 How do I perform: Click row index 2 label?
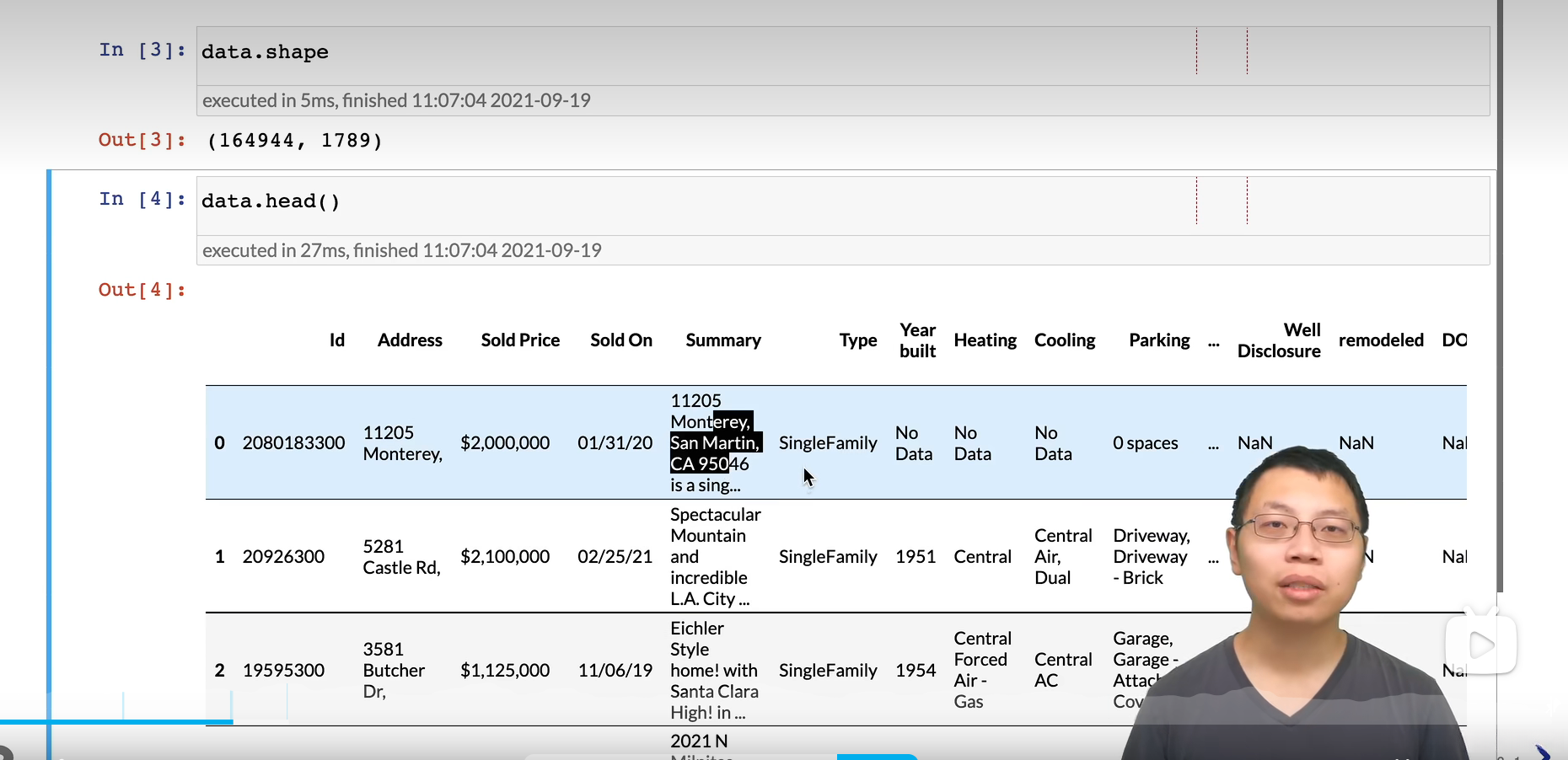tap(219, 671)
